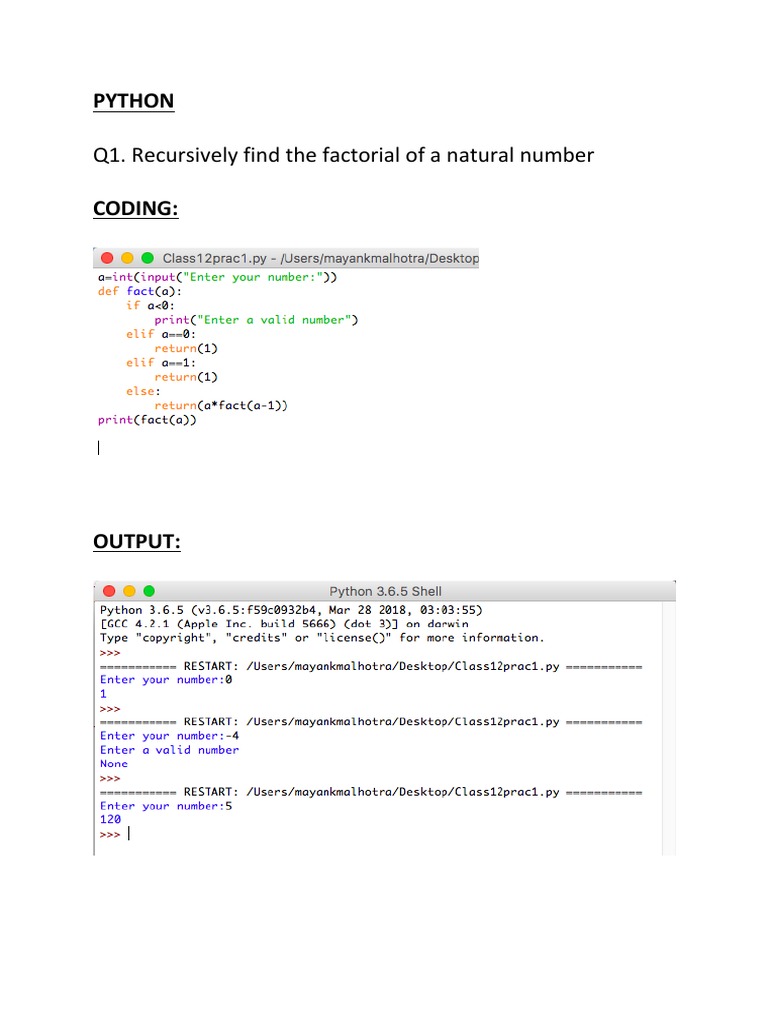Click the 'if a<0:' code line
768x1024 pixels.
coord(150,306)
